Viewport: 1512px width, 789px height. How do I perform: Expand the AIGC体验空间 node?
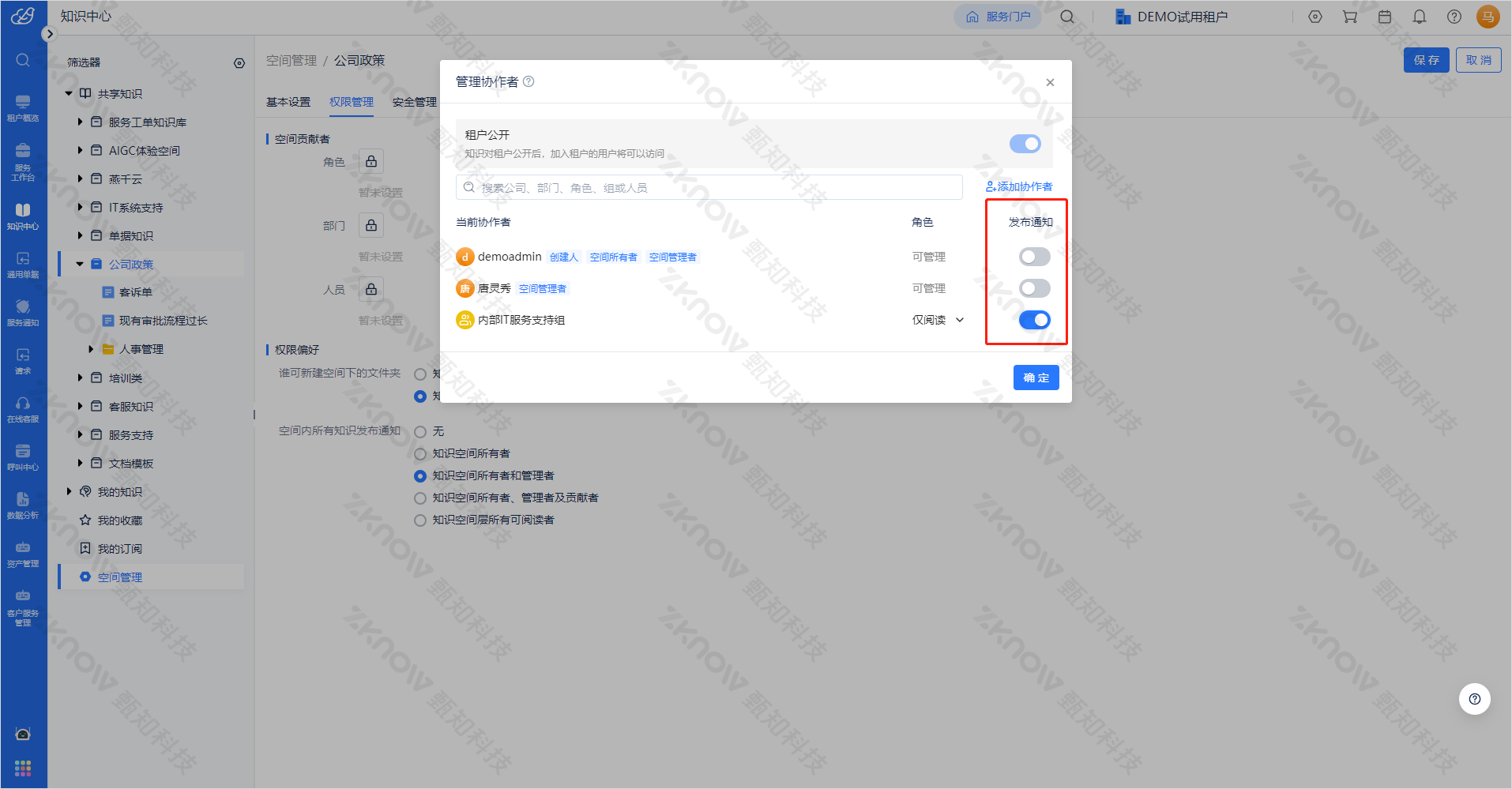coord(80,151)
